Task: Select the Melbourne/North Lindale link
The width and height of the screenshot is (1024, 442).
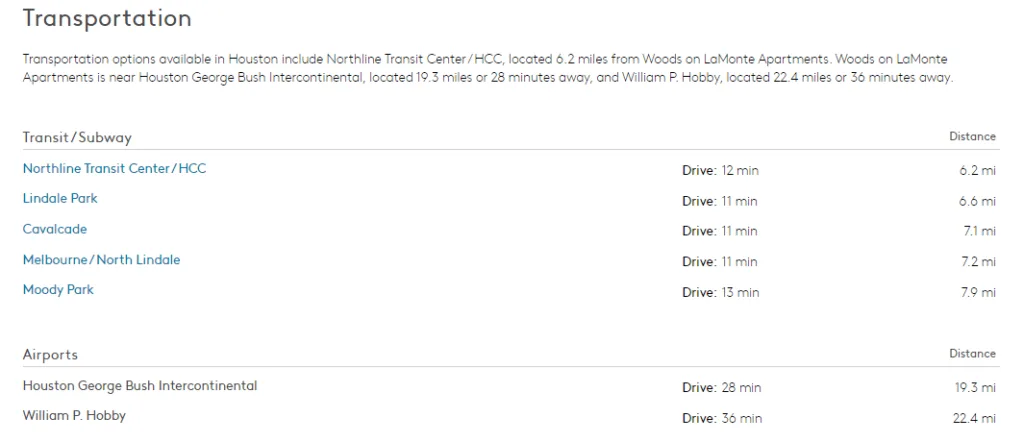Action: click(101, 260)
